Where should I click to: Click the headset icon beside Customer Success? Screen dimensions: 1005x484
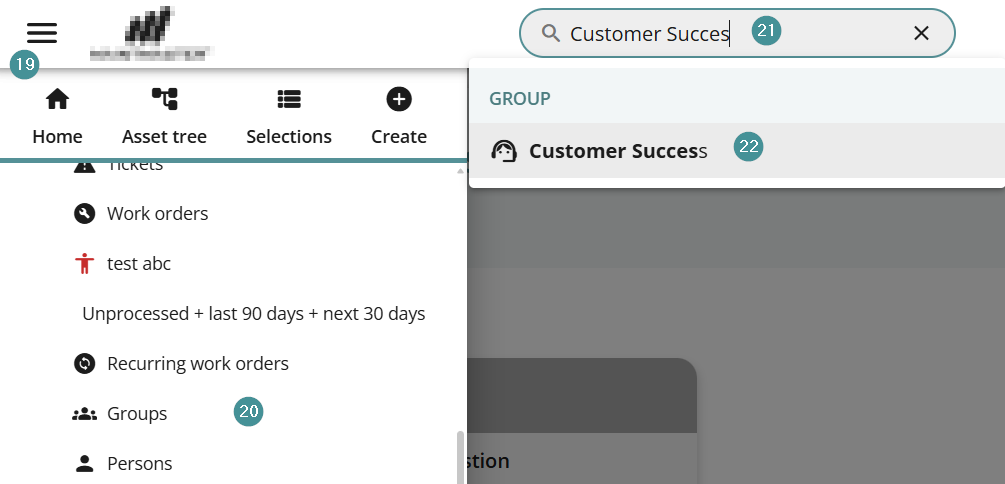pyautogui.click(x=504, y=151)
